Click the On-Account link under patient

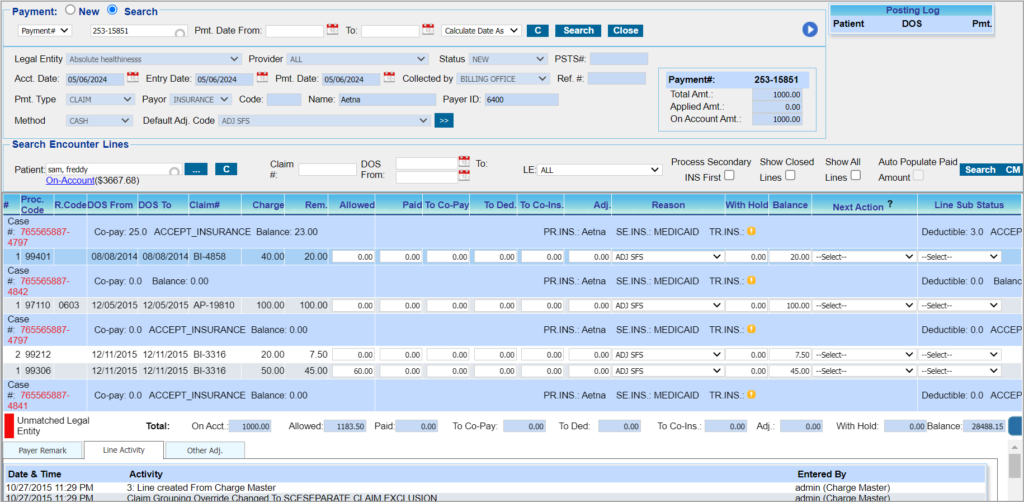[70, 181]
